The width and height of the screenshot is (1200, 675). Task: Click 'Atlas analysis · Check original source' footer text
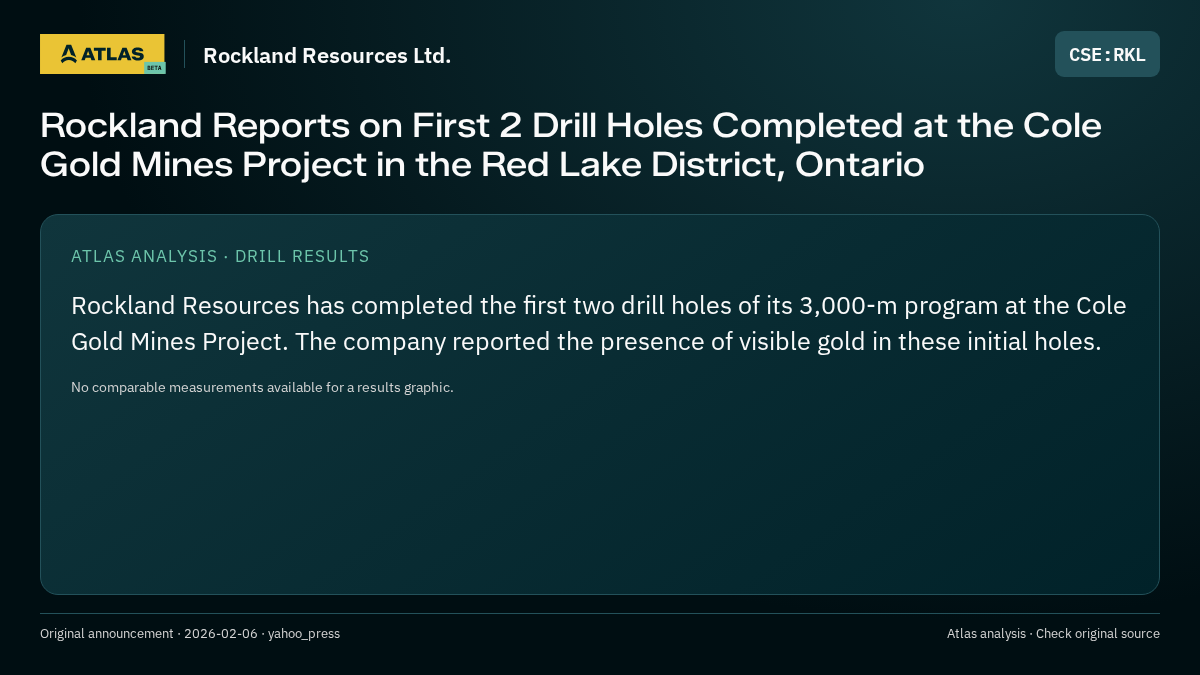coord(1053,633)
